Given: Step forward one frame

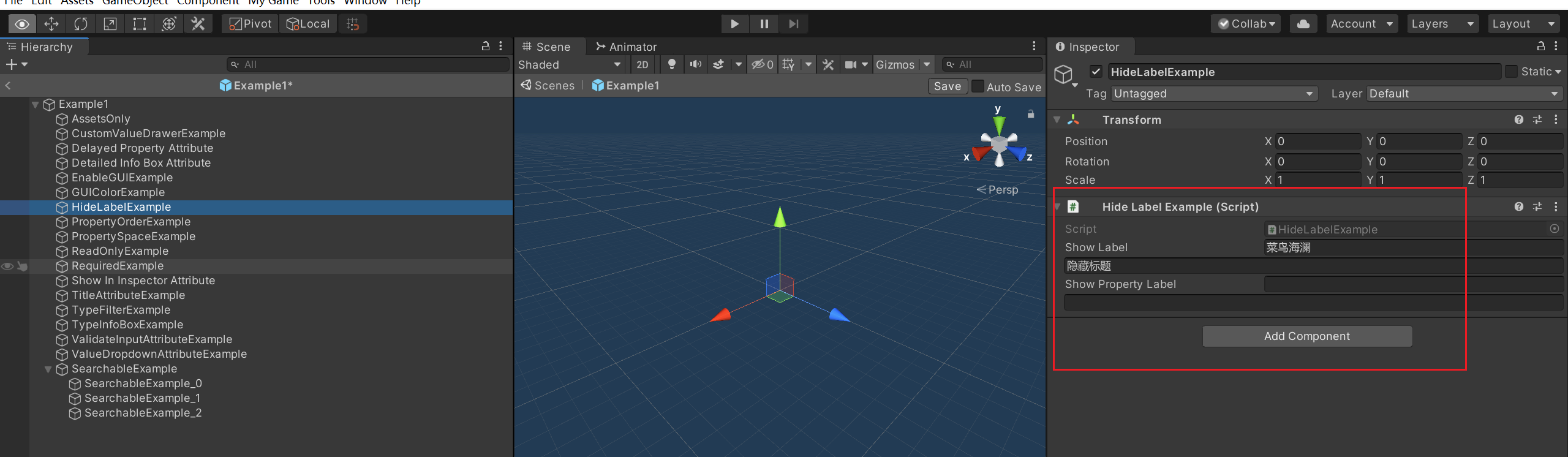Looking at the screenshot, I should (x=794, y=24).
